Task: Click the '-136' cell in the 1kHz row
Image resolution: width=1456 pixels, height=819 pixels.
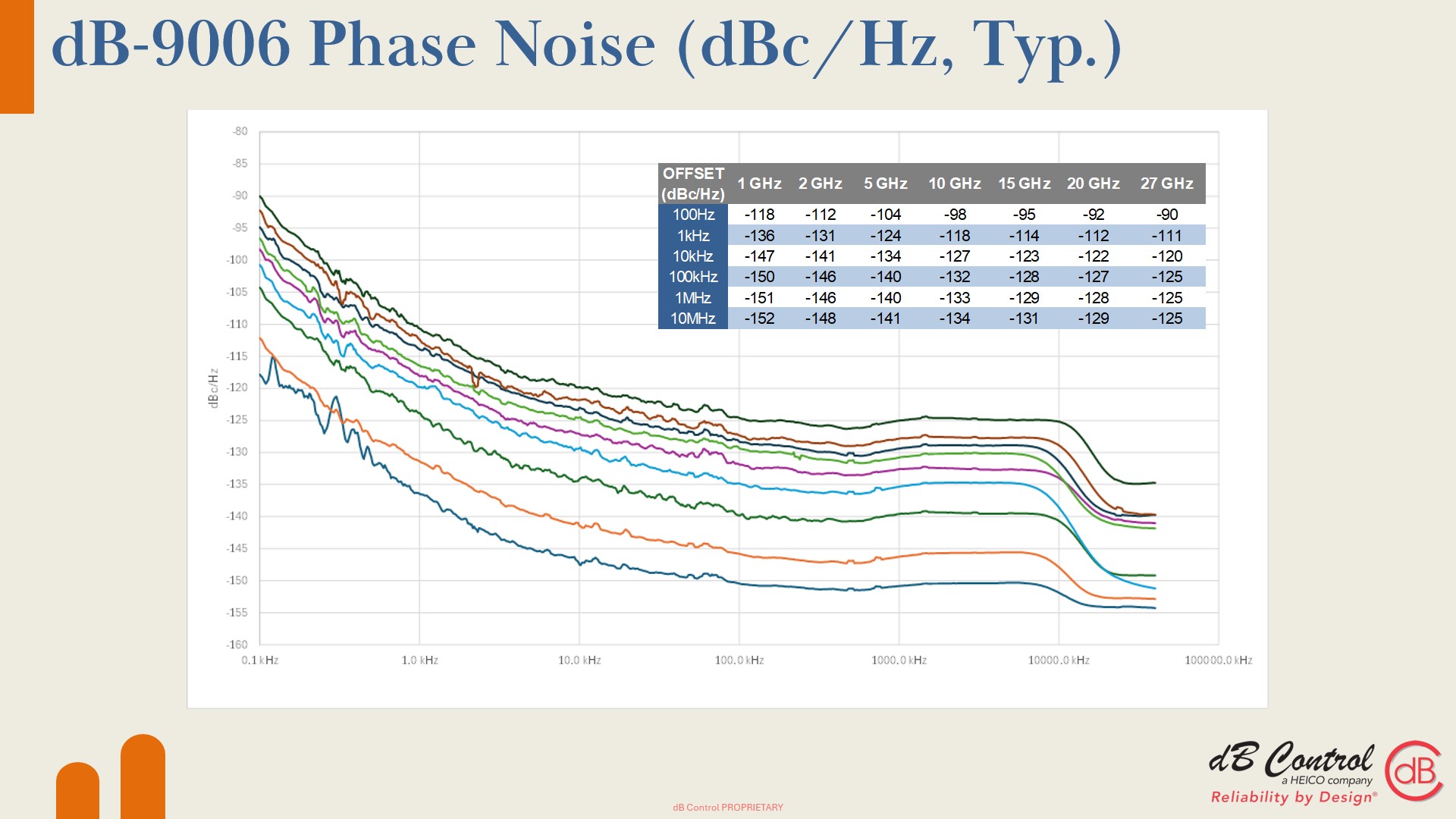Action: coord(759,236)
